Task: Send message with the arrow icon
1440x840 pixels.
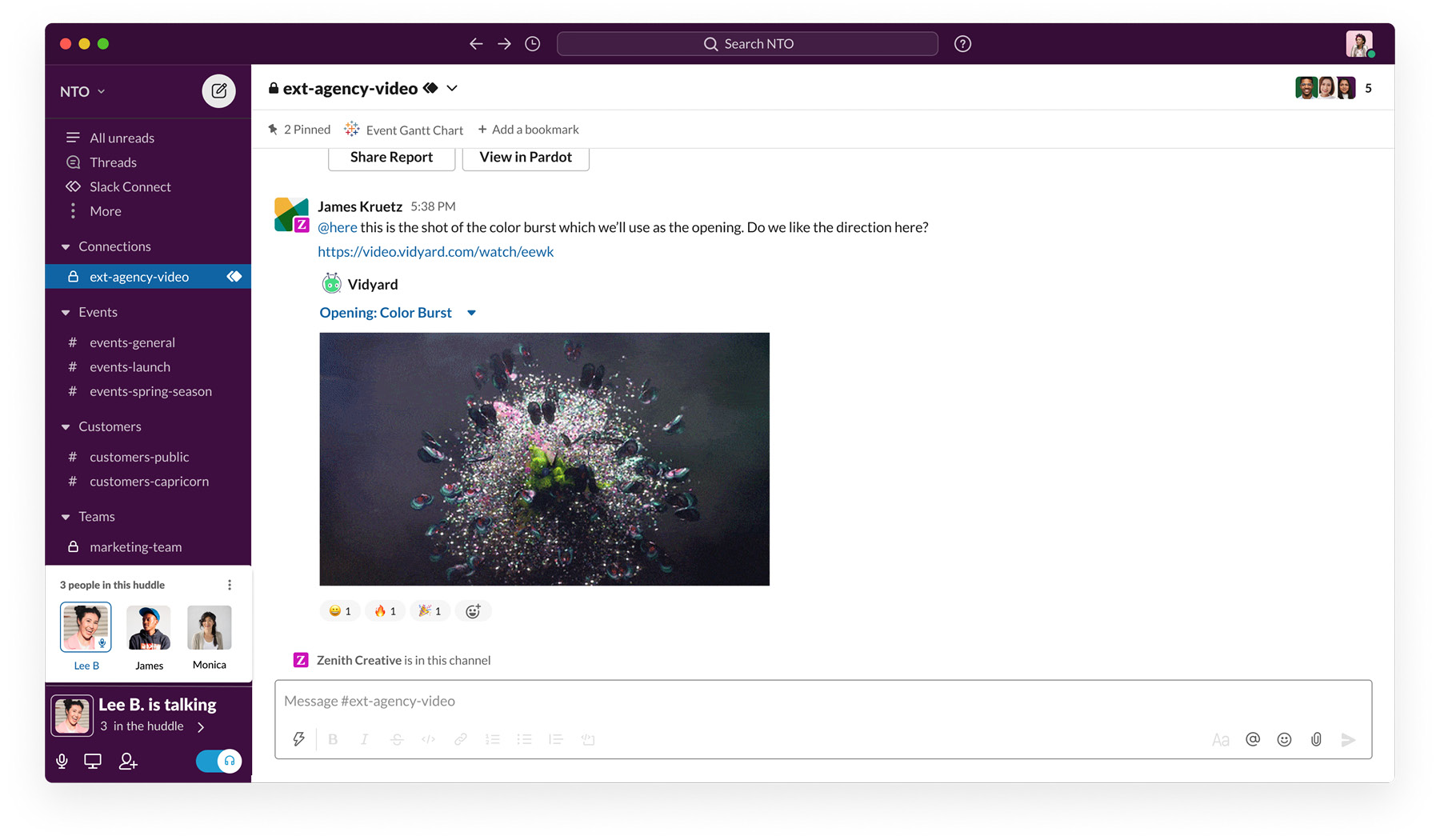Action: coord(1349,739)
